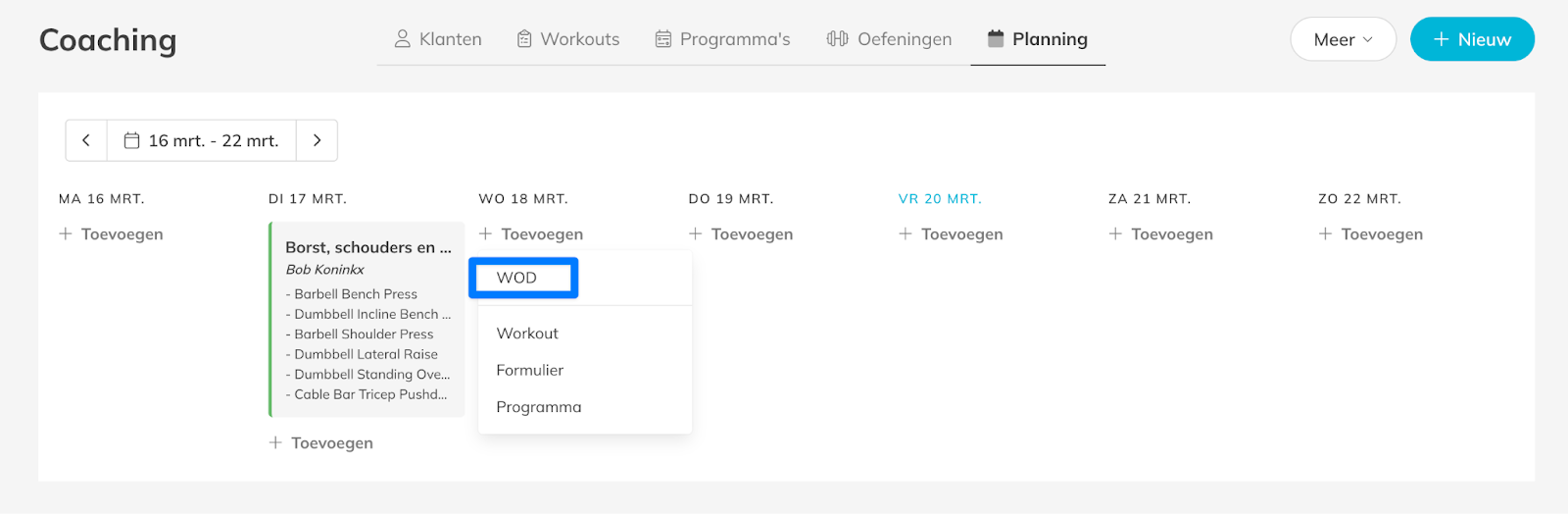Open the date range picker 16 mrt. - 22 mrt.

[x=202, y=140]
